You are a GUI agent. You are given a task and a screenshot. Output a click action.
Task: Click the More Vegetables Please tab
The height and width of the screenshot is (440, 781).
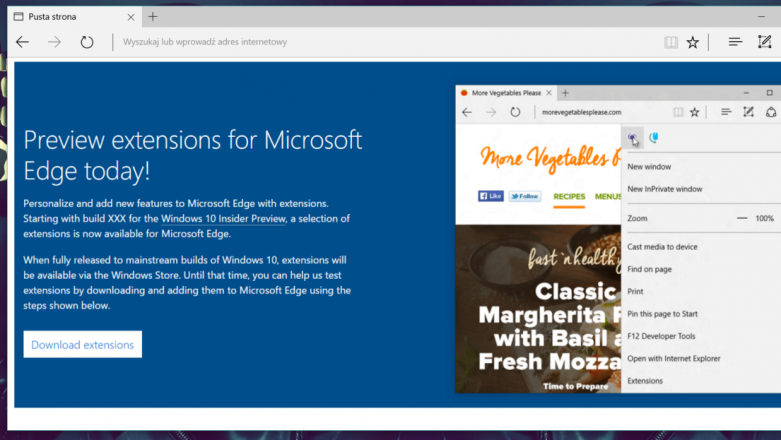pyautogui.click(x=507, y=93)
